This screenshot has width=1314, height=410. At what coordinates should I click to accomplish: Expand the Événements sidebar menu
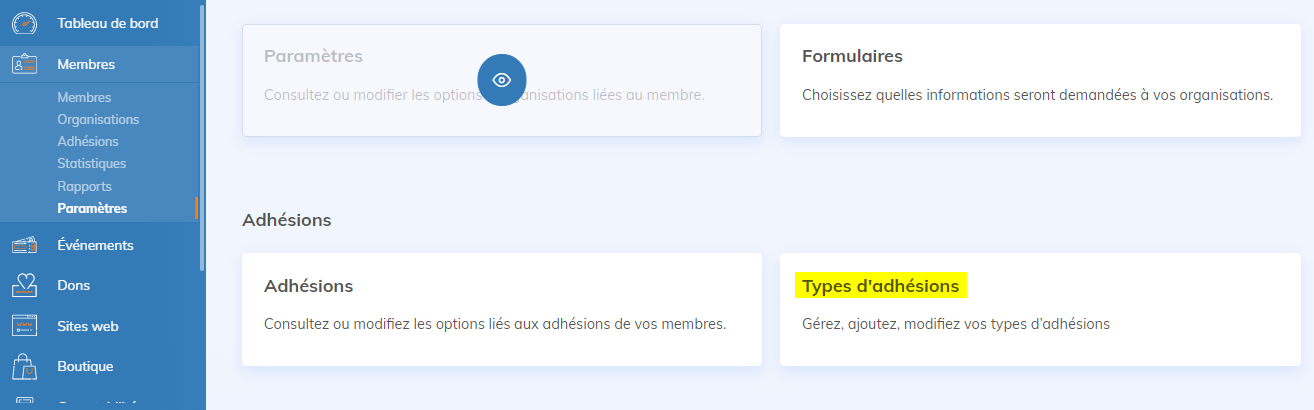(x=95, y=245)
